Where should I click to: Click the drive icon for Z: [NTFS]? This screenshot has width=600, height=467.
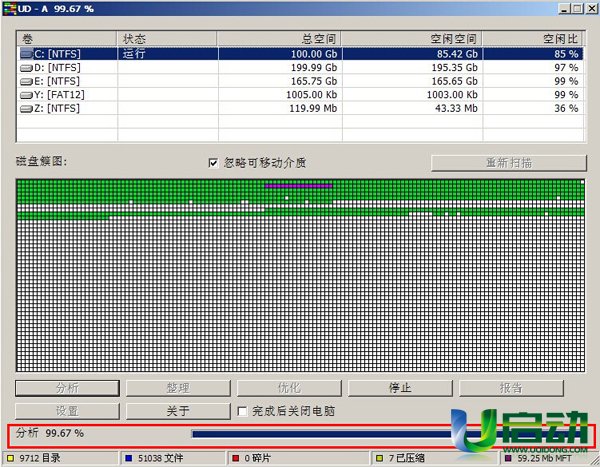click(26, 109)
